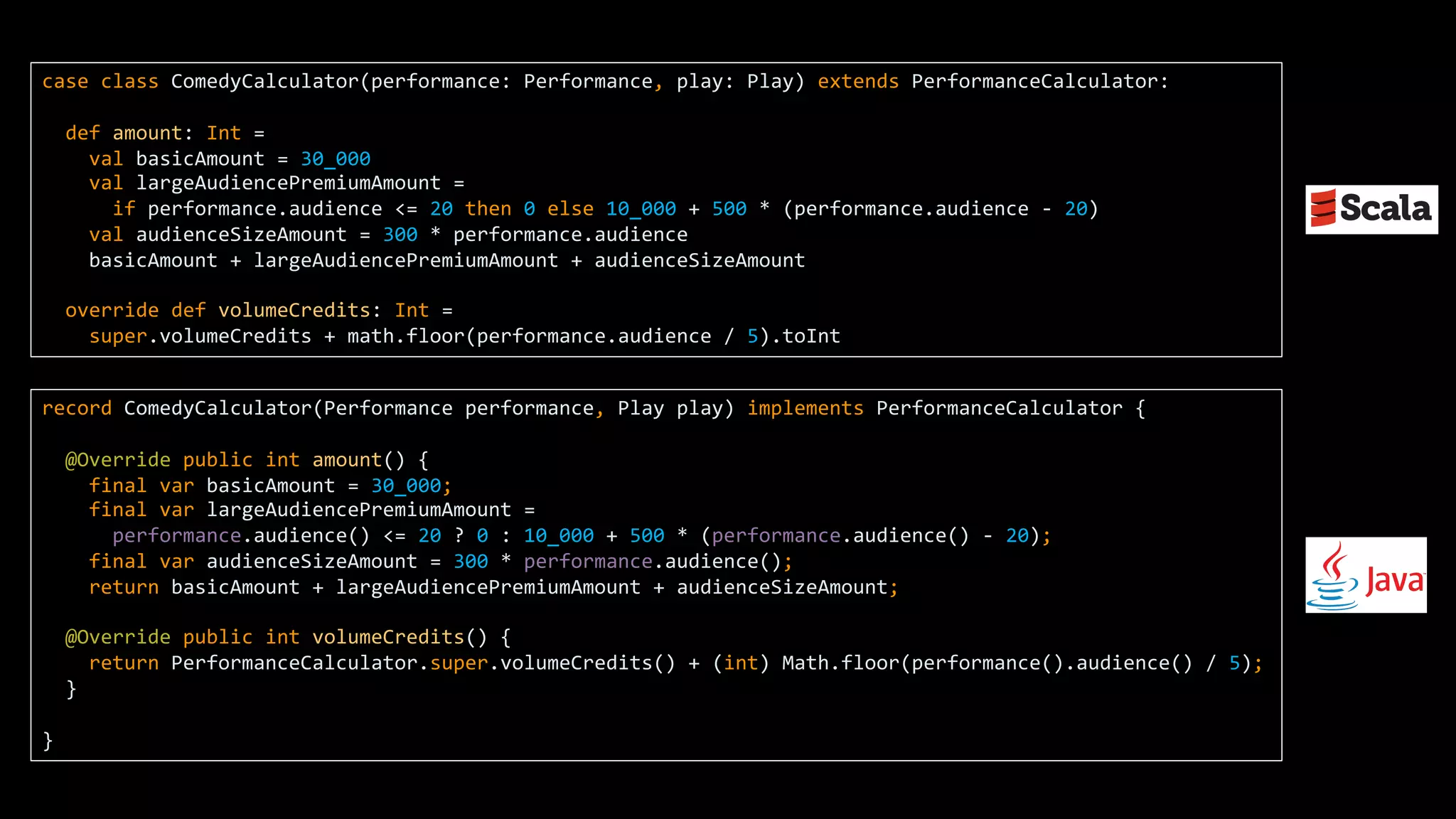The height and width of the screenshot is (819, 1456).
Task: Click the Scala line 'val basicAmount = 30_000'
Action: 230,159
